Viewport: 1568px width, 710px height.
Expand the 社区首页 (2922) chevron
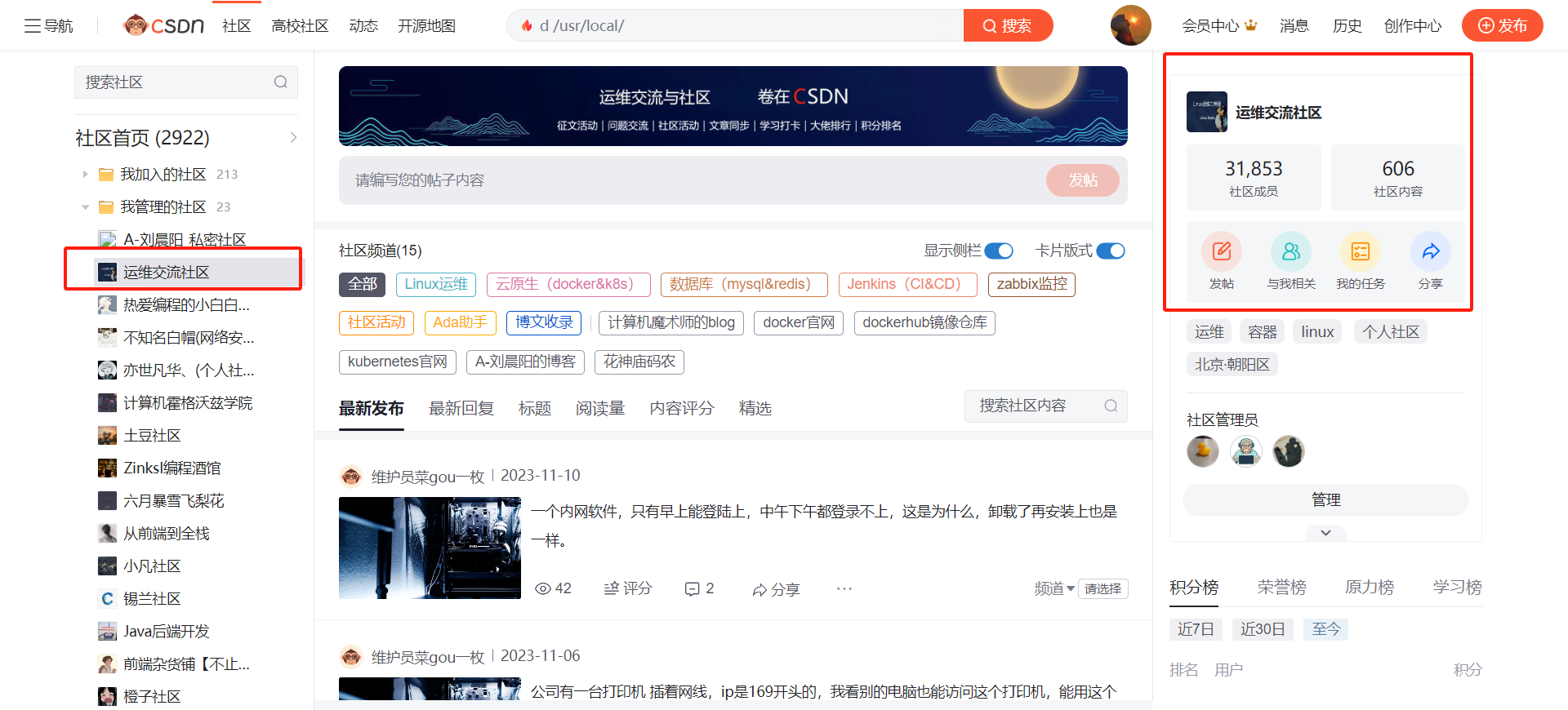(x=294, y=137)
